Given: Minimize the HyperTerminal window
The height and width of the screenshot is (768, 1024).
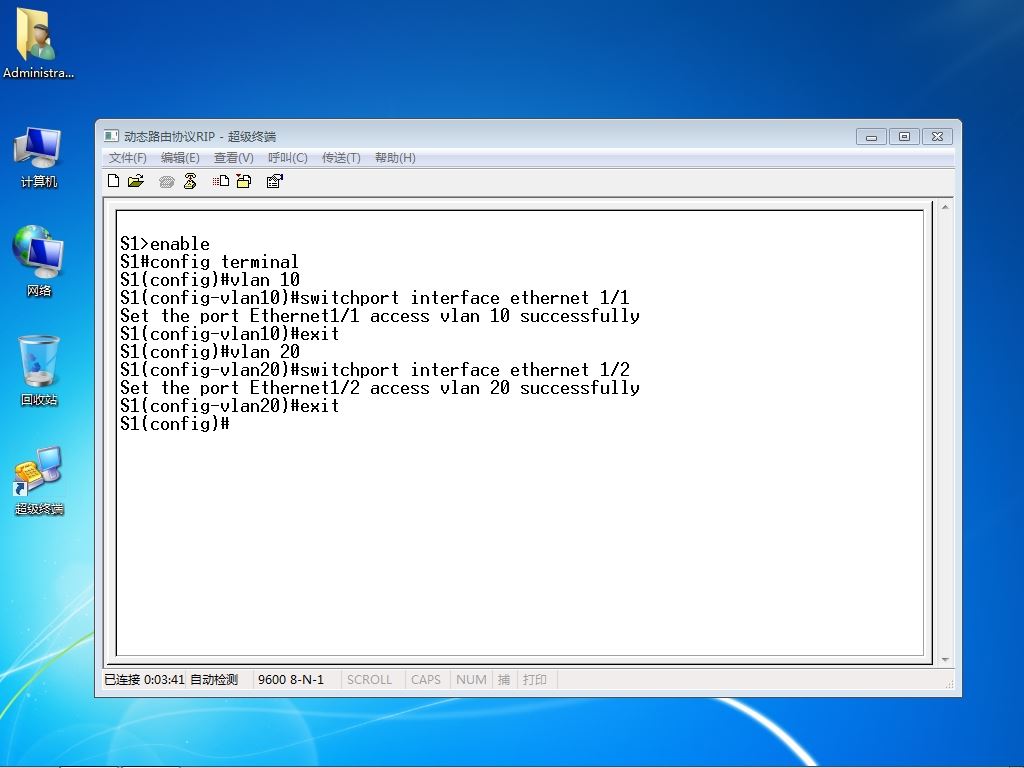Looking at the screenshot, I should (871, 136).
